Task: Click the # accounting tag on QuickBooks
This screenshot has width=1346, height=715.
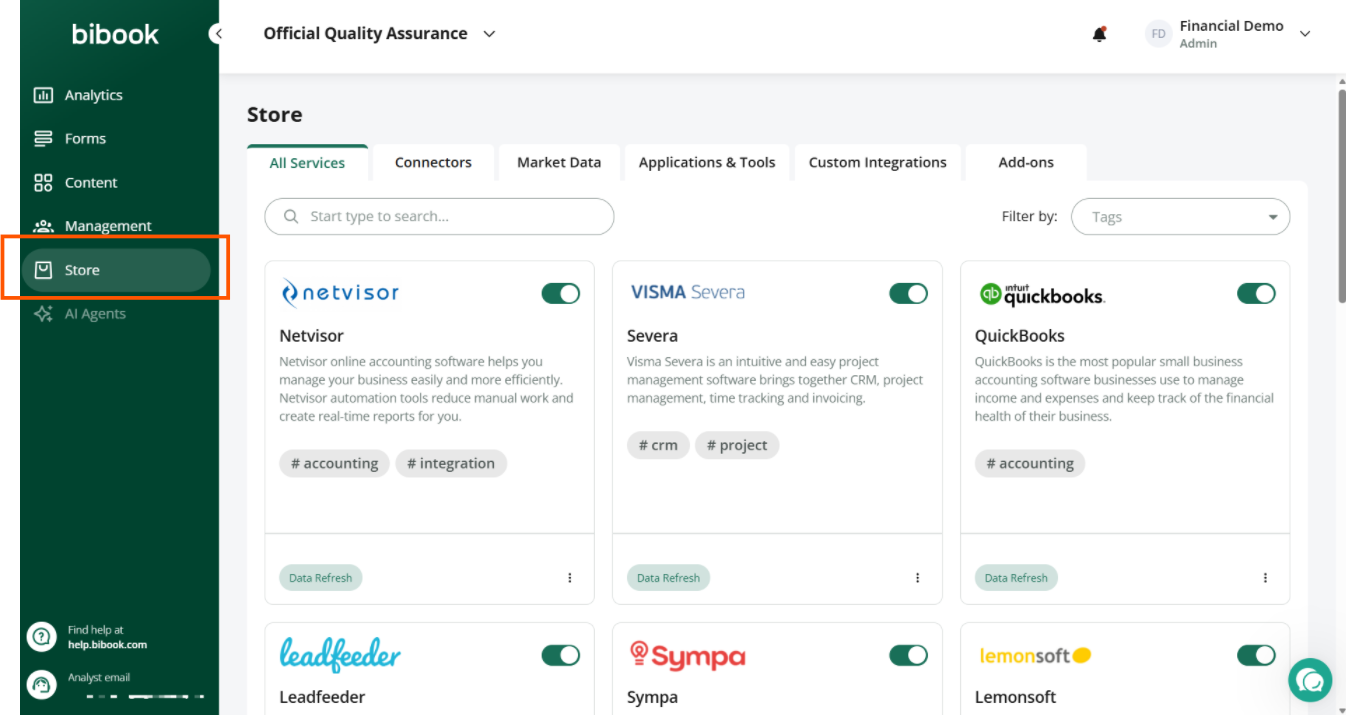Action: [1030, 463]
